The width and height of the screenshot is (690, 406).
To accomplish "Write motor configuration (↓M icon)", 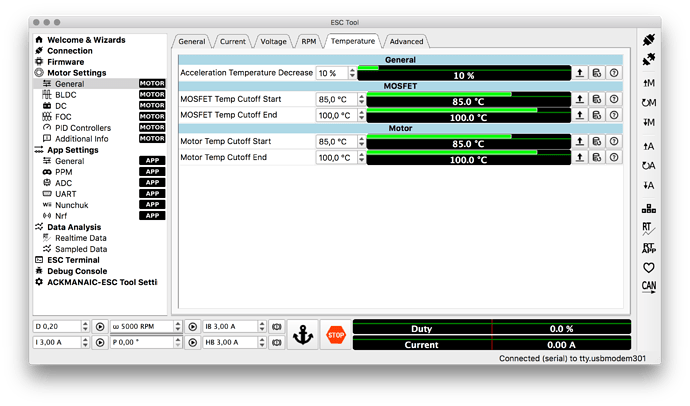I will tap(649, 122).
